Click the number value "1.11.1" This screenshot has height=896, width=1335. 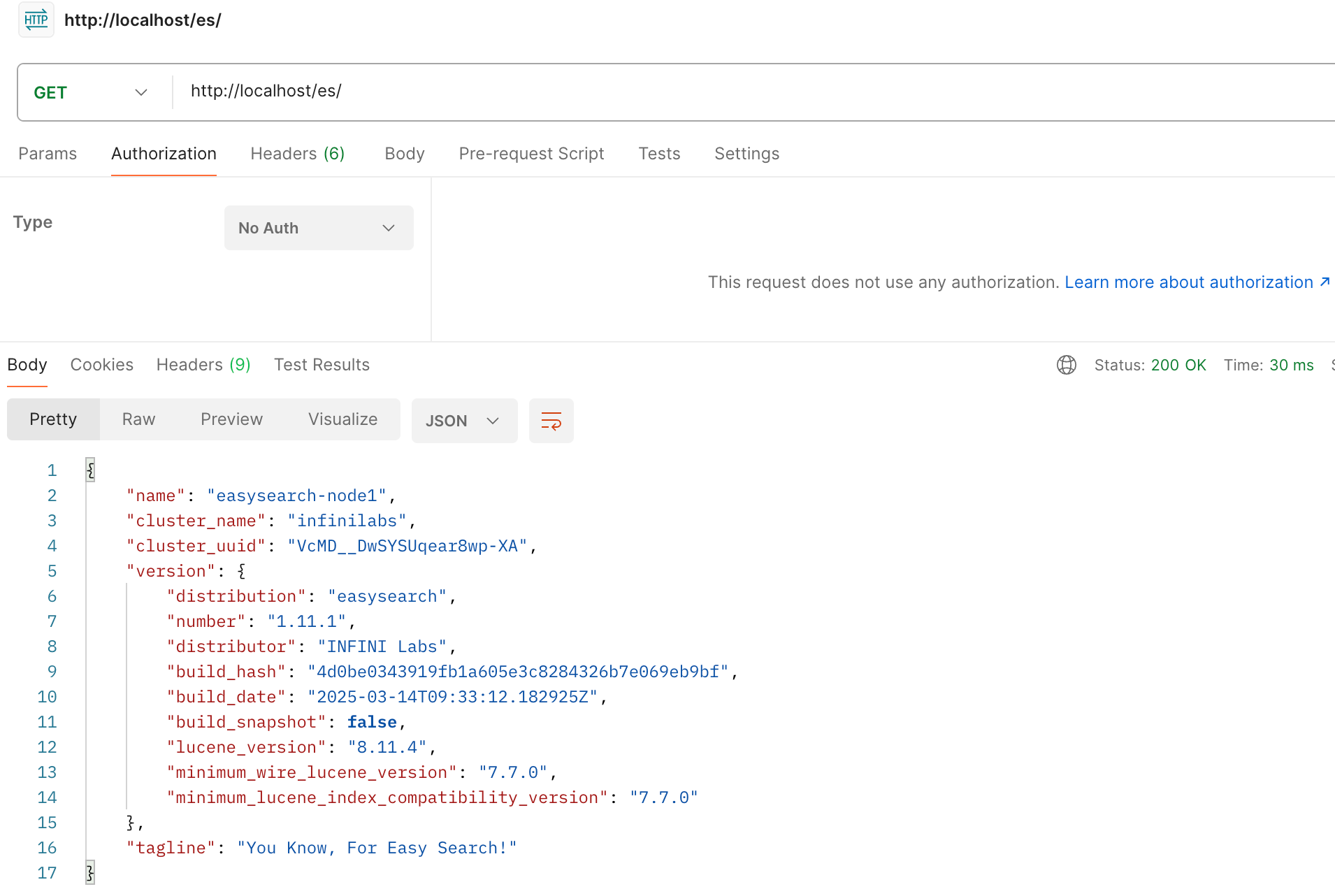point(307,621)
